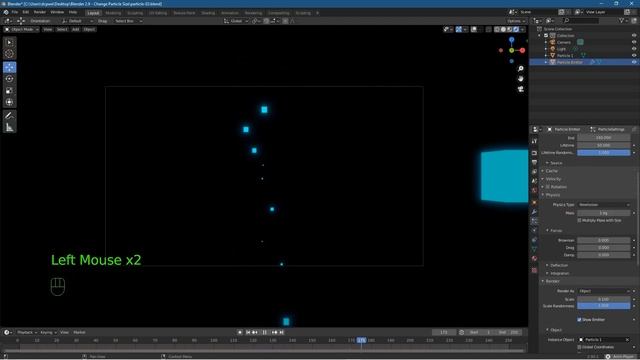Switch to the Layout workspace tab
Image resolution: width=640 pixels, height=360 pixels.
[x=93, y=13]
